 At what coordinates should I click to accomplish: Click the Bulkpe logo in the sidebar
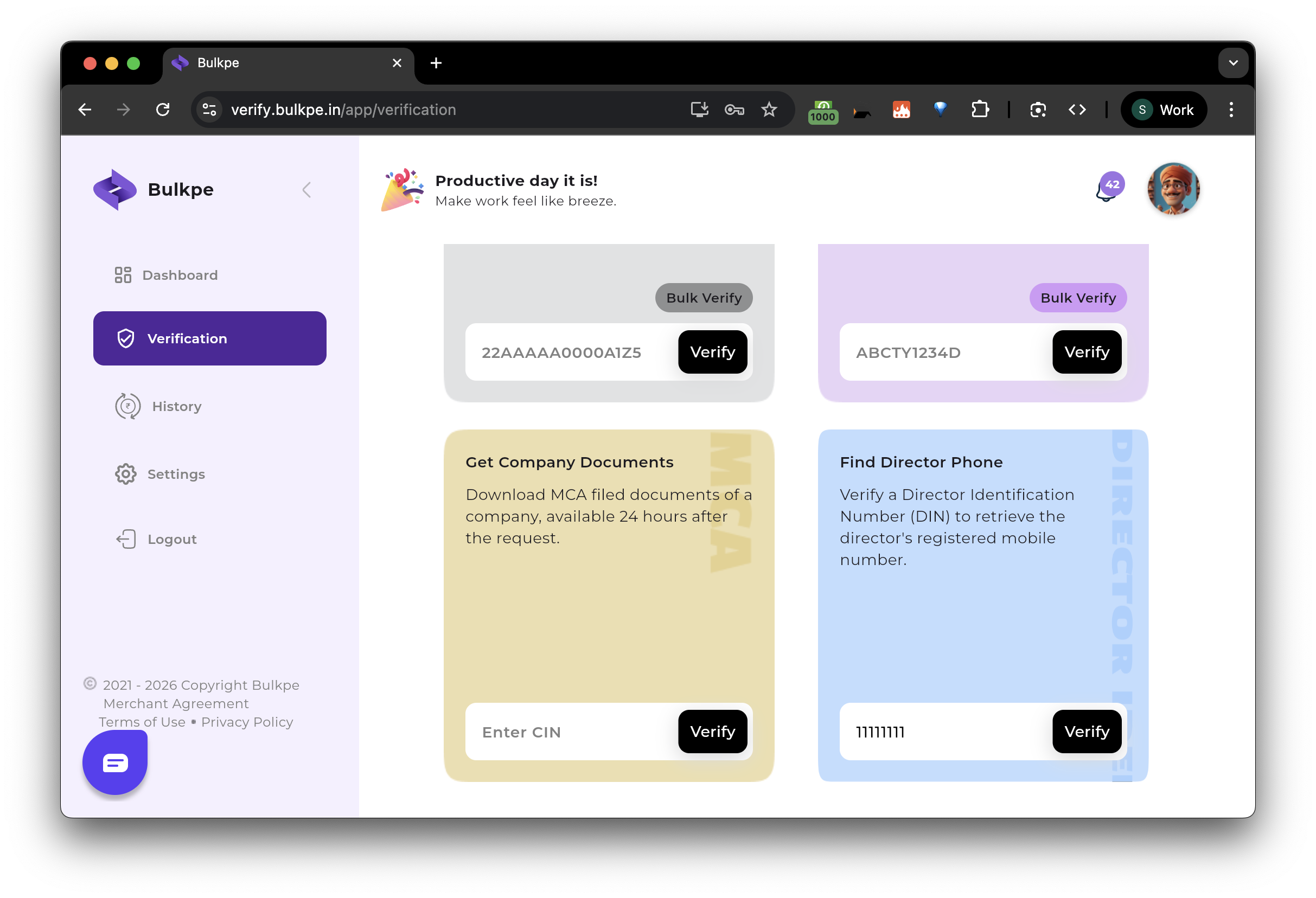click(x=115, y=190)
